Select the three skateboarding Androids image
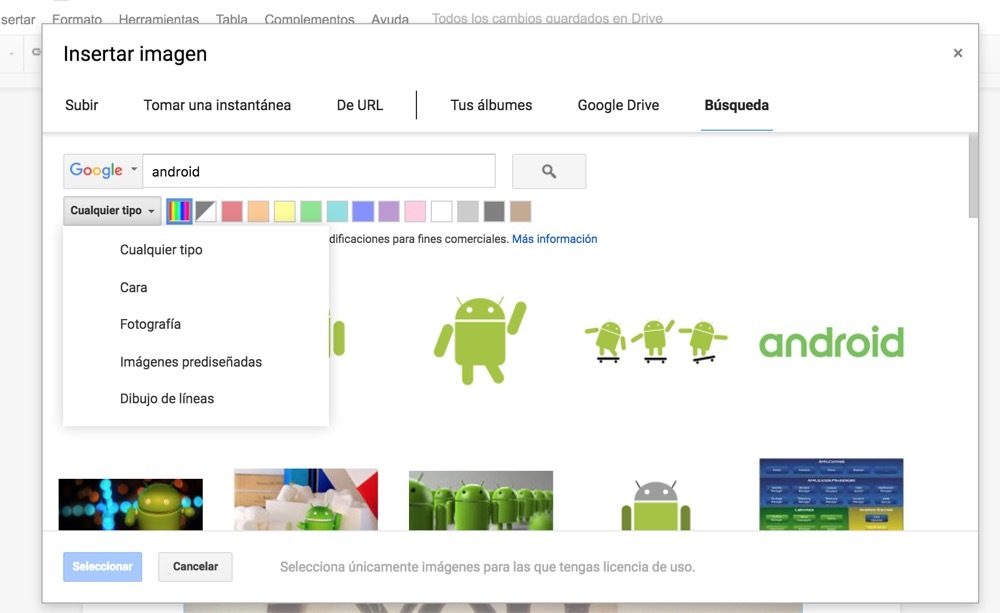This screenshot has width=1000, height=613. coord(656,341)
